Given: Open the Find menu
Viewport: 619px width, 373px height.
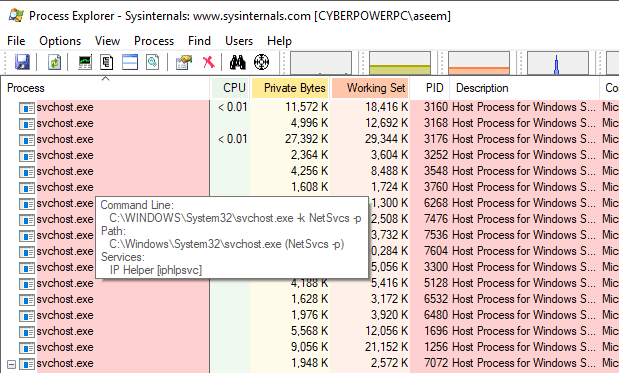Looking at the screenshot, I should (199, 41).
